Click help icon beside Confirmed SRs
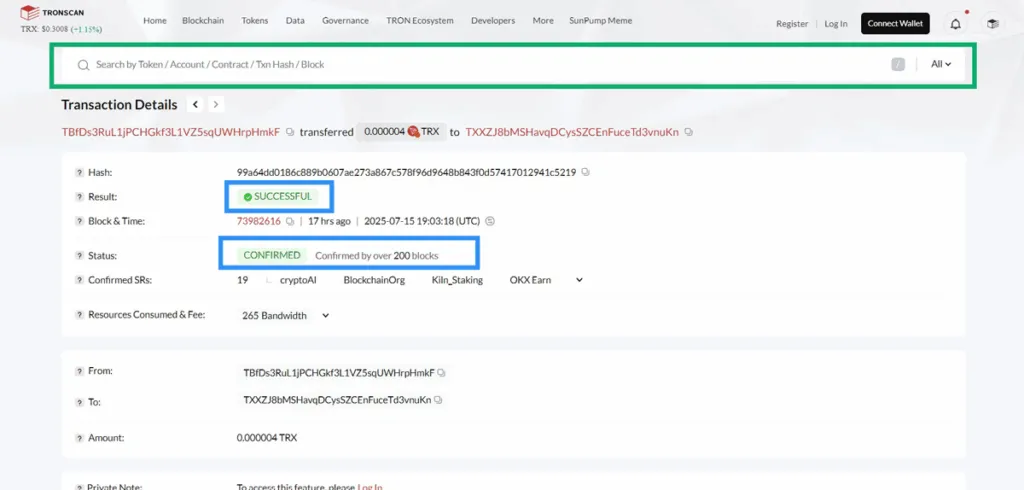Viewport: 1024px width, 490px height. click(80, 280)
